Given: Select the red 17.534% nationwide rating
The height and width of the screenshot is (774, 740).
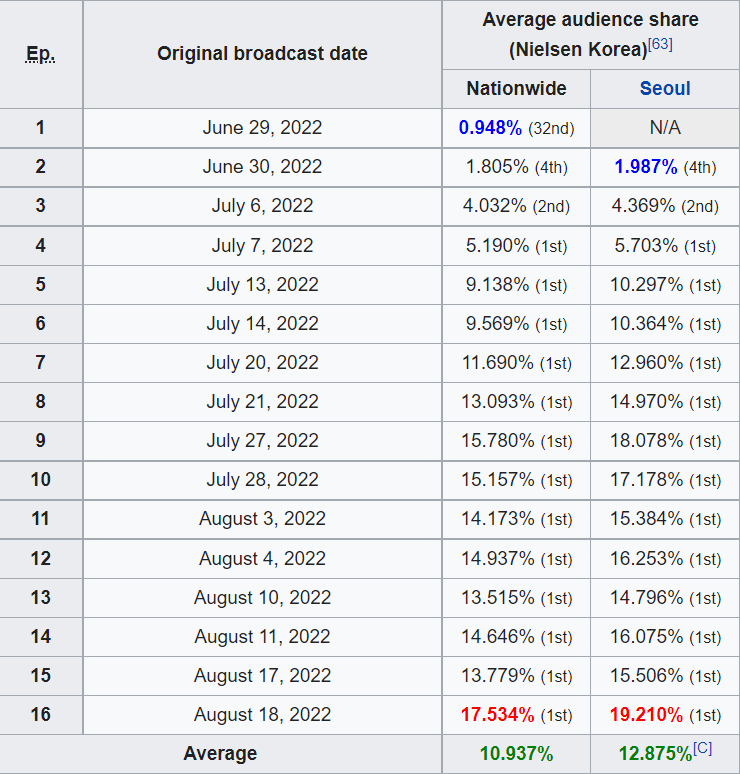Looking at the screenshot, I should pyautogui.click(x=497, y=715).
